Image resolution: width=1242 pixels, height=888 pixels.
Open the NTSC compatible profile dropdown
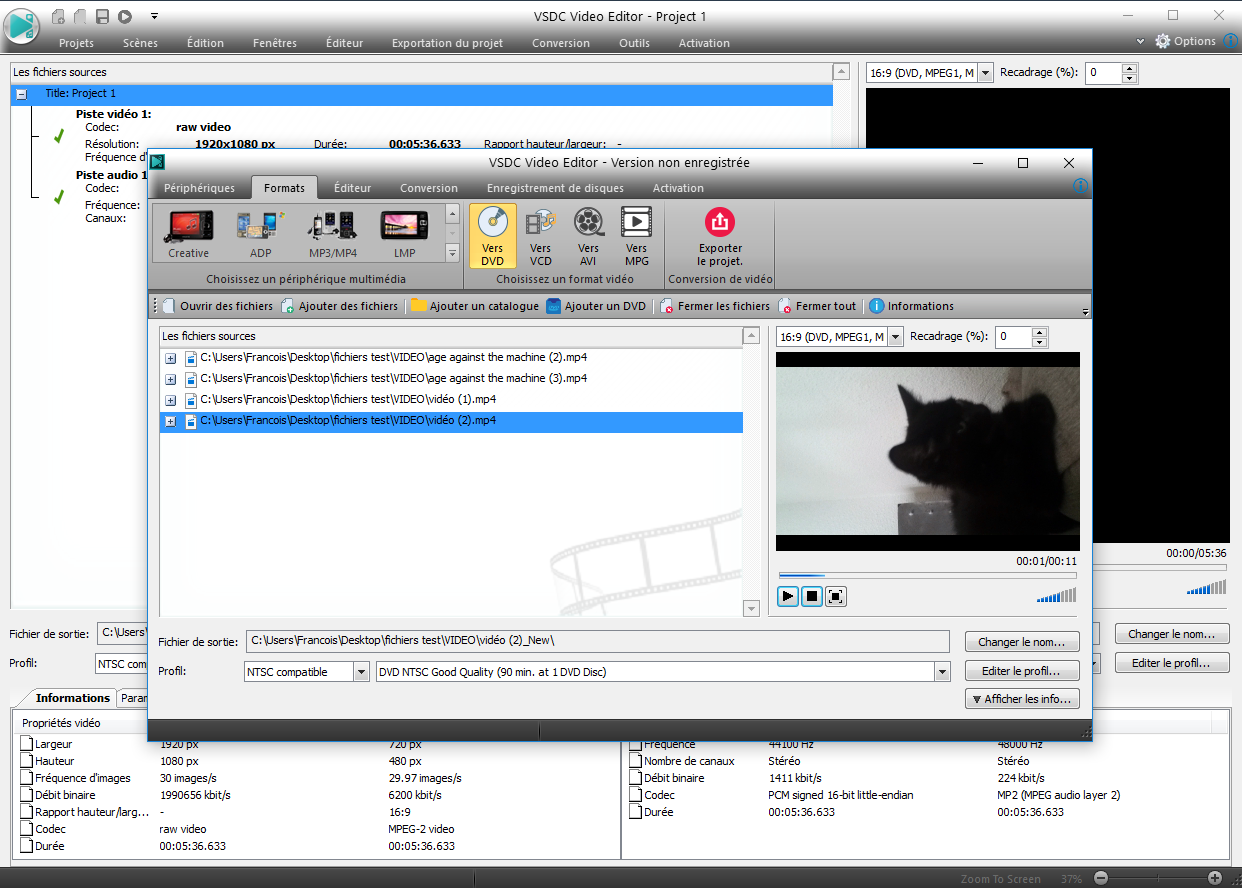(362, 671)
